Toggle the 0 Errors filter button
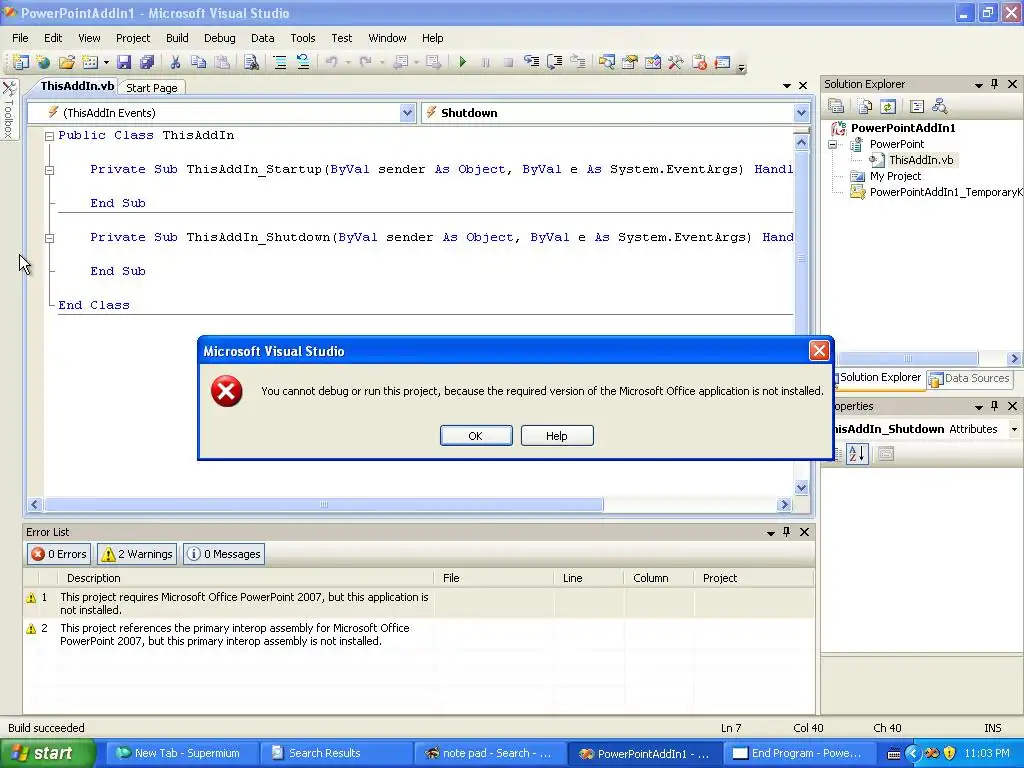The width and height of the screenshot is (1024, 768). click(x=59, y=554)
